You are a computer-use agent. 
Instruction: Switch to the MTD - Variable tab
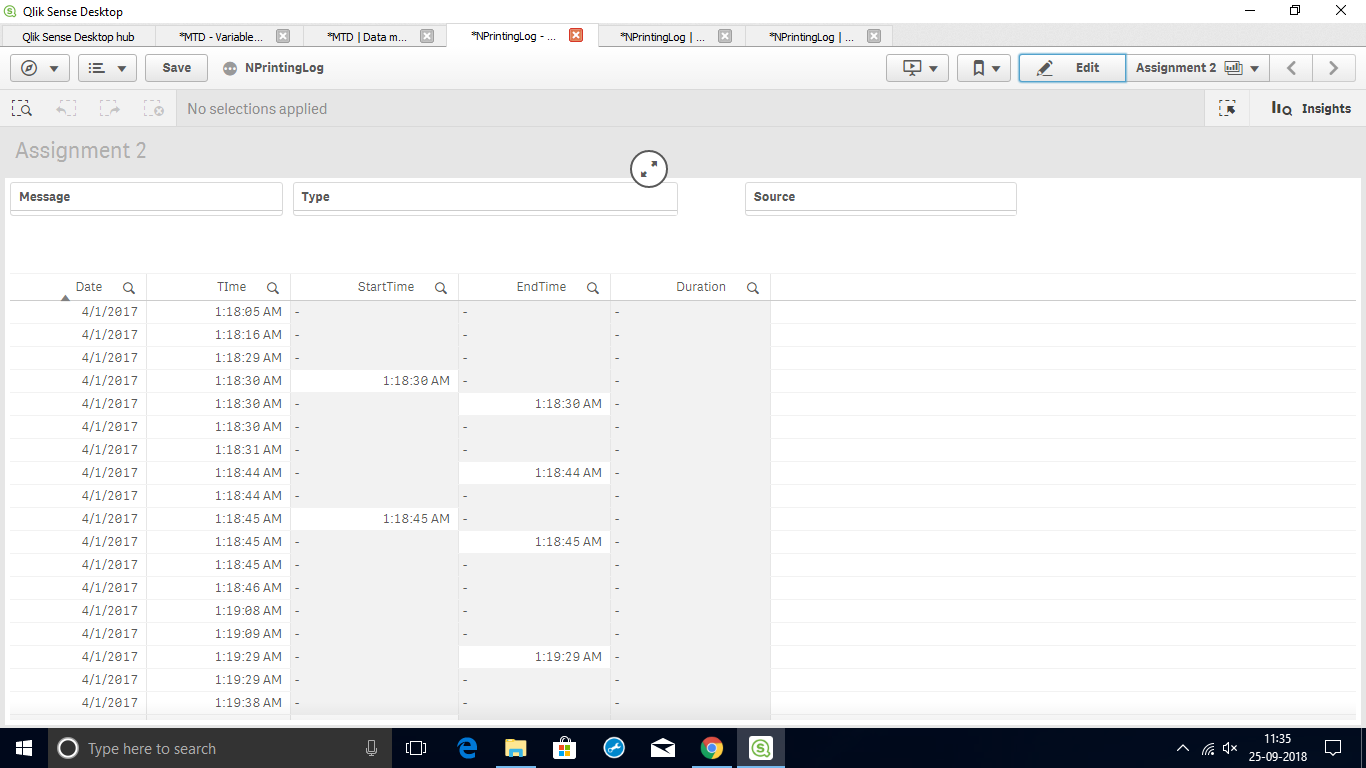click(x=221, y=36)
